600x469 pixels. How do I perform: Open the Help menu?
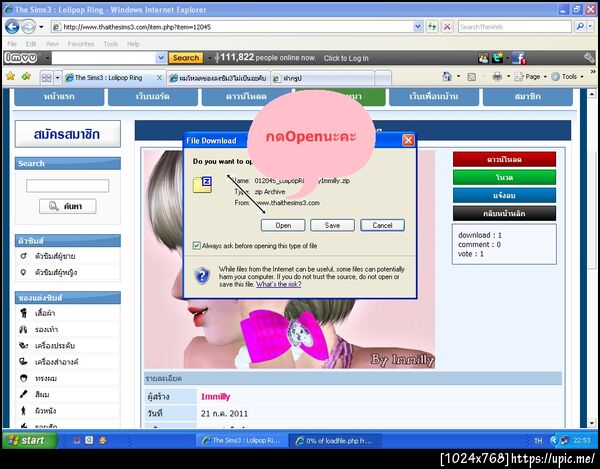133,44
